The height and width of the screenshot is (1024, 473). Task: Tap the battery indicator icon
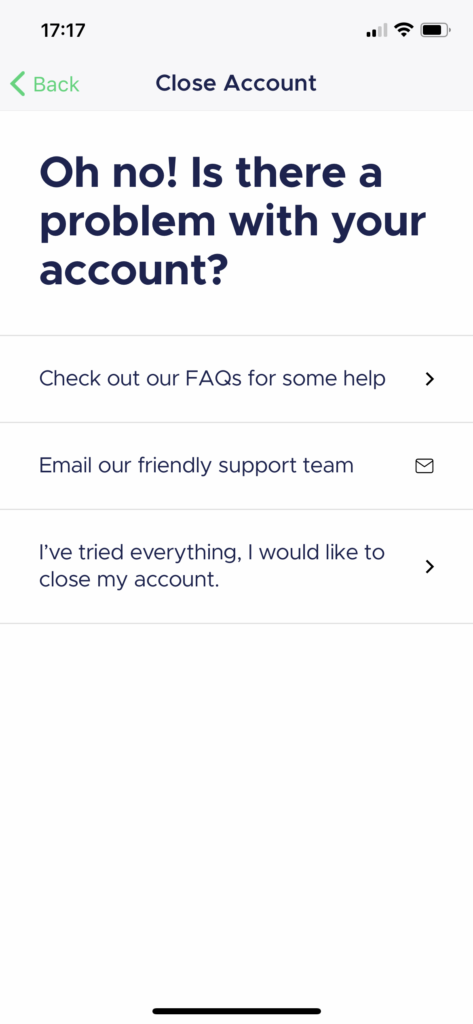[435, 29]
